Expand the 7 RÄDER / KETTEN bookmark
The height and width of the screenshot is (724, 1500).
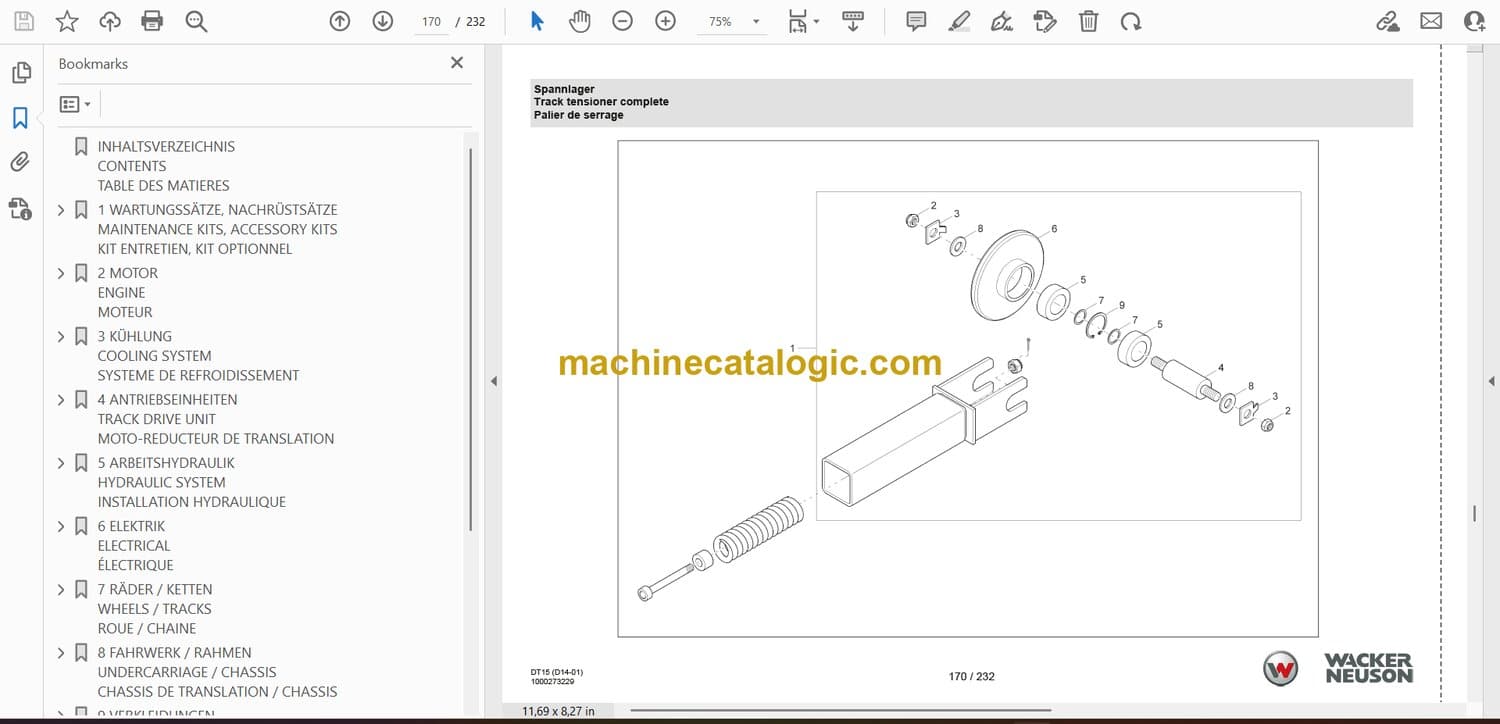[61, 589]
